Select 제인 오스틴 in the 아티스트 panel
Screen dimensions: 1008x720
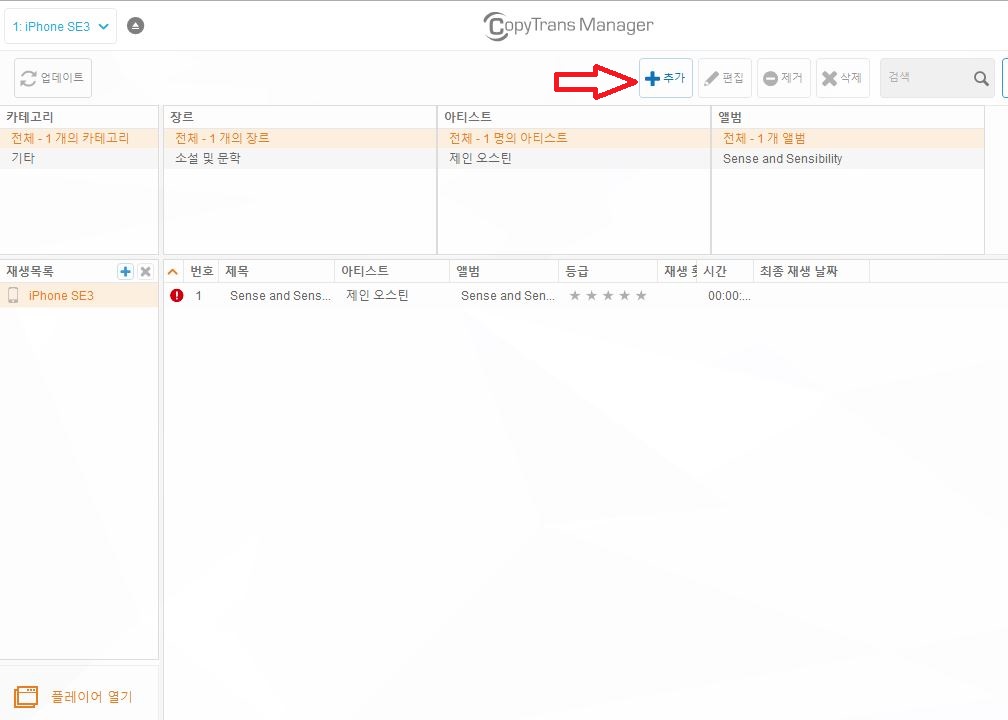tap(478, 157)
